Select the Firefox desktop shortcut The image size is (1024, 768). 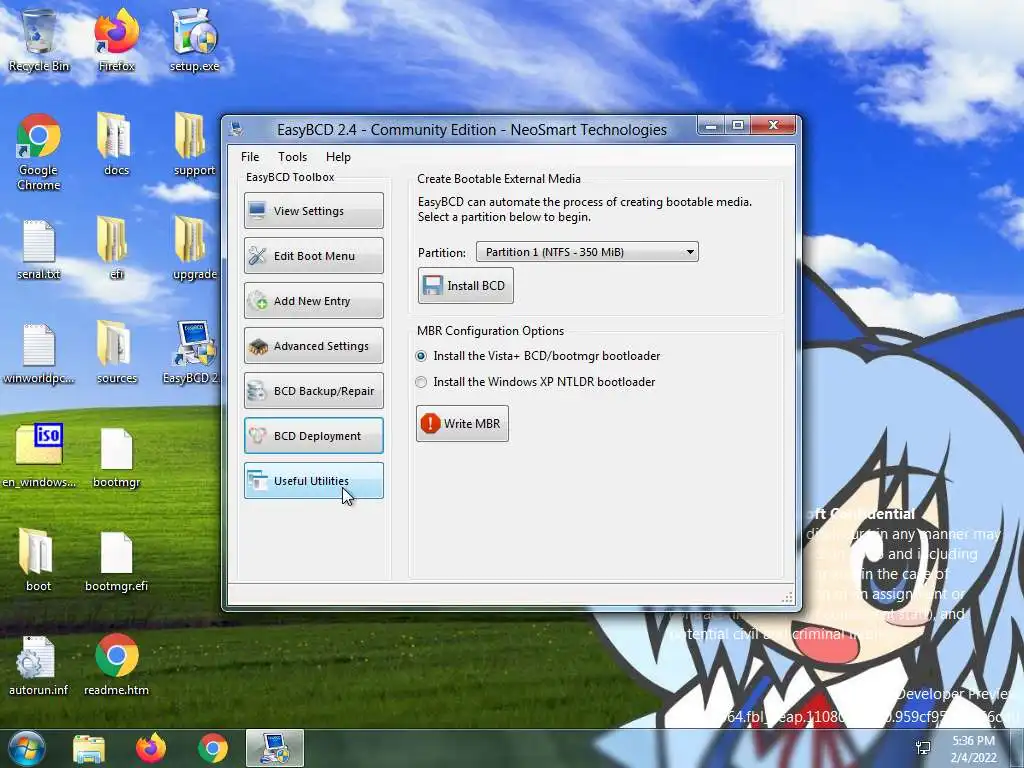(116, 40)
